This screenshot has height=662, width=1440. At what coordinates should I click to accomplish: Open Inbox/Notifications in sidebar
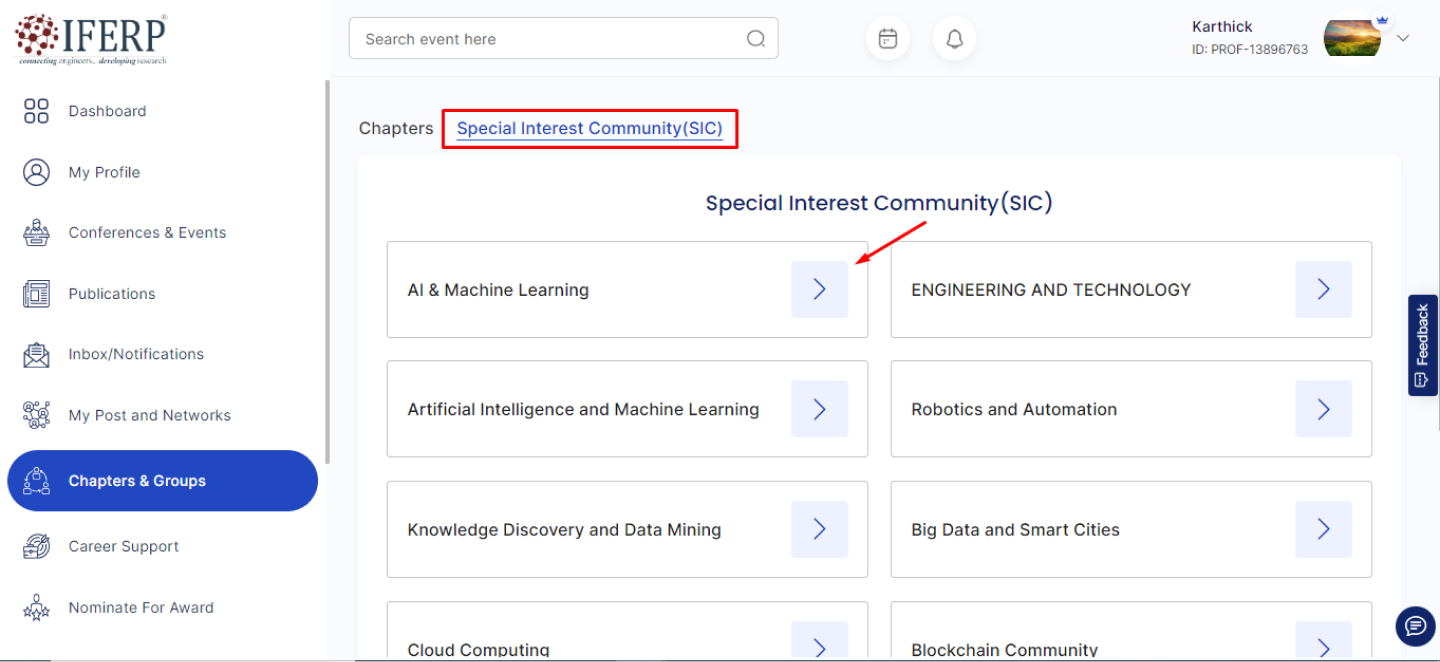[x=136, y=354]
